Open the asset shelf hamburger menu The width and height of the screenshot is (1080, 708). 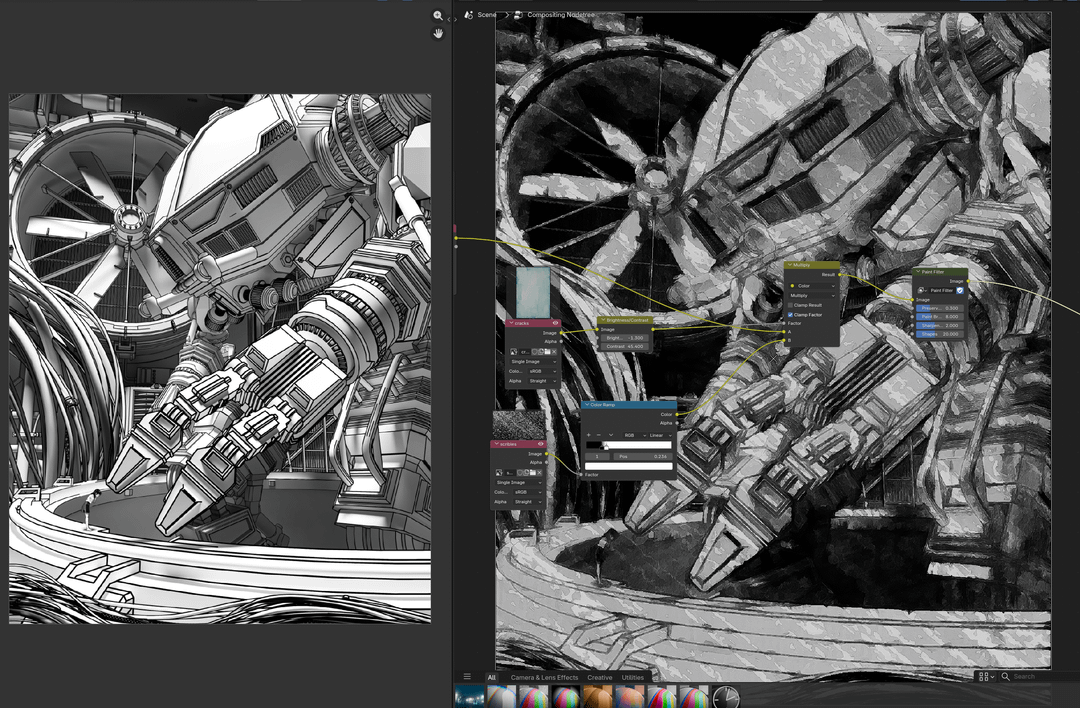pyautogui.click(x=467, y=677)
